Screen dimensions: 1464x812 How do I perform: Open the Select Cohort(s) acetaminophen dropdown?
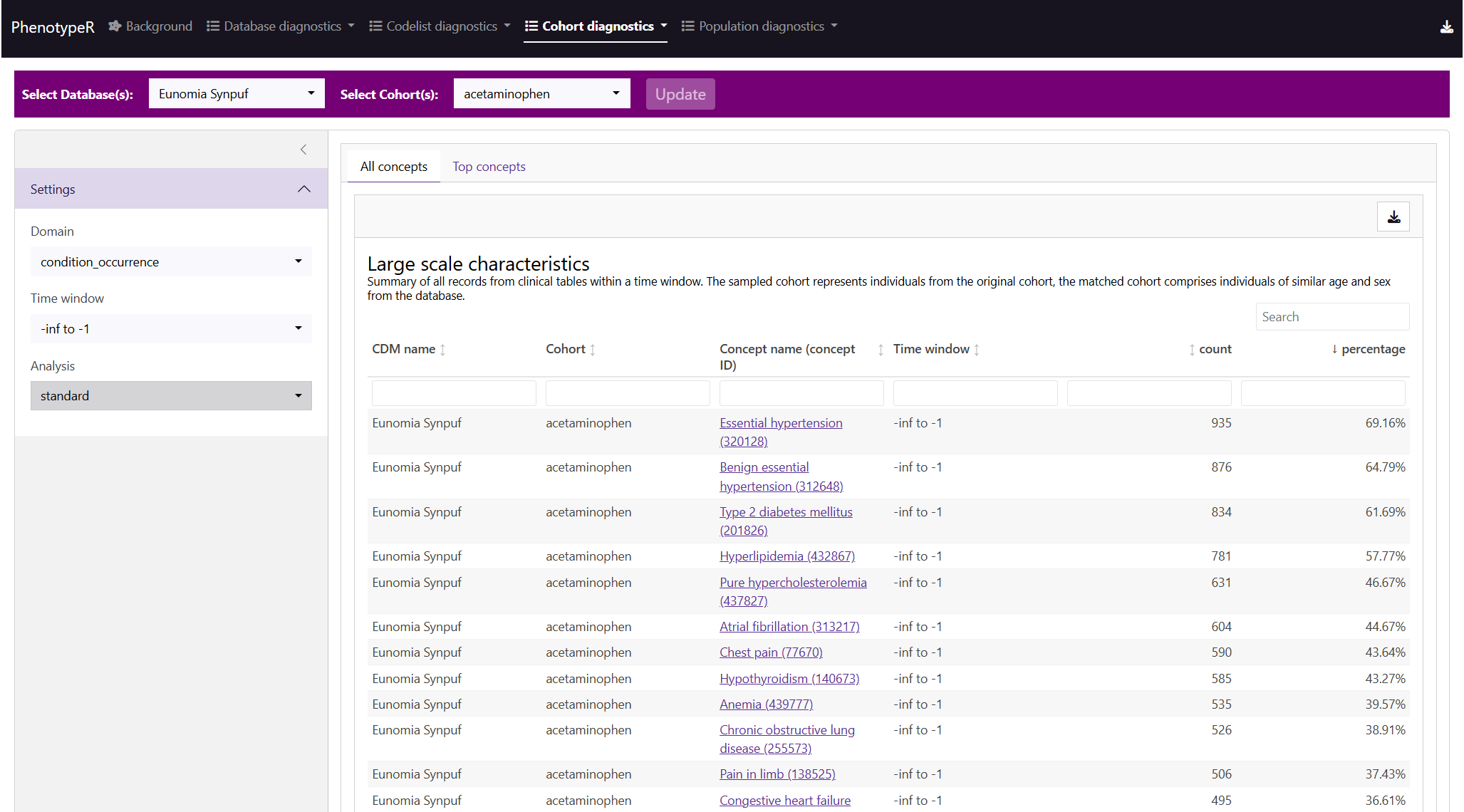click(541, 94)
